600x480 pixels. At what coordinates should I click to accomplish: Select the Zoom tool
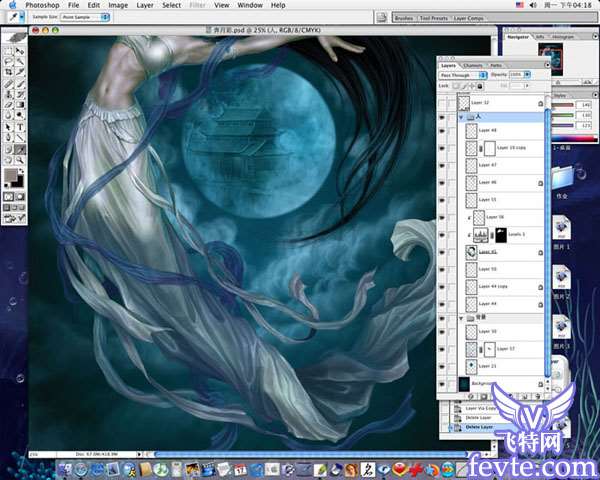(x=20, y=160)
